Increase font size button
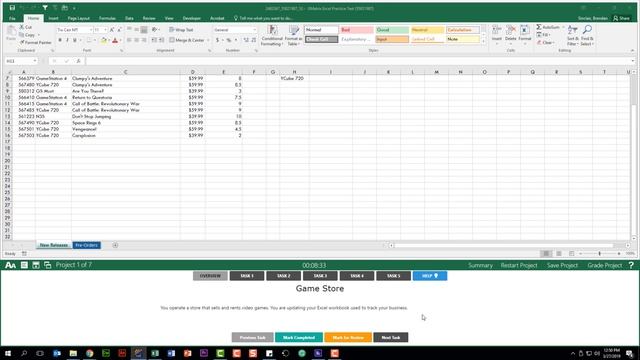This screenshot has height=360, width=640. (112, 30)
